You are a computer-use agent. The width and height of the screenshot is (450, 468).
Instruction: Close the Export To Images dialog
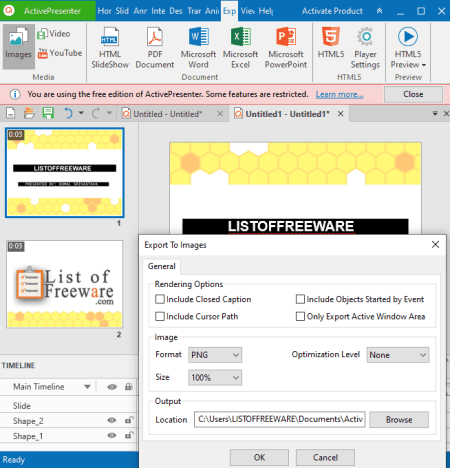(435, 245)
